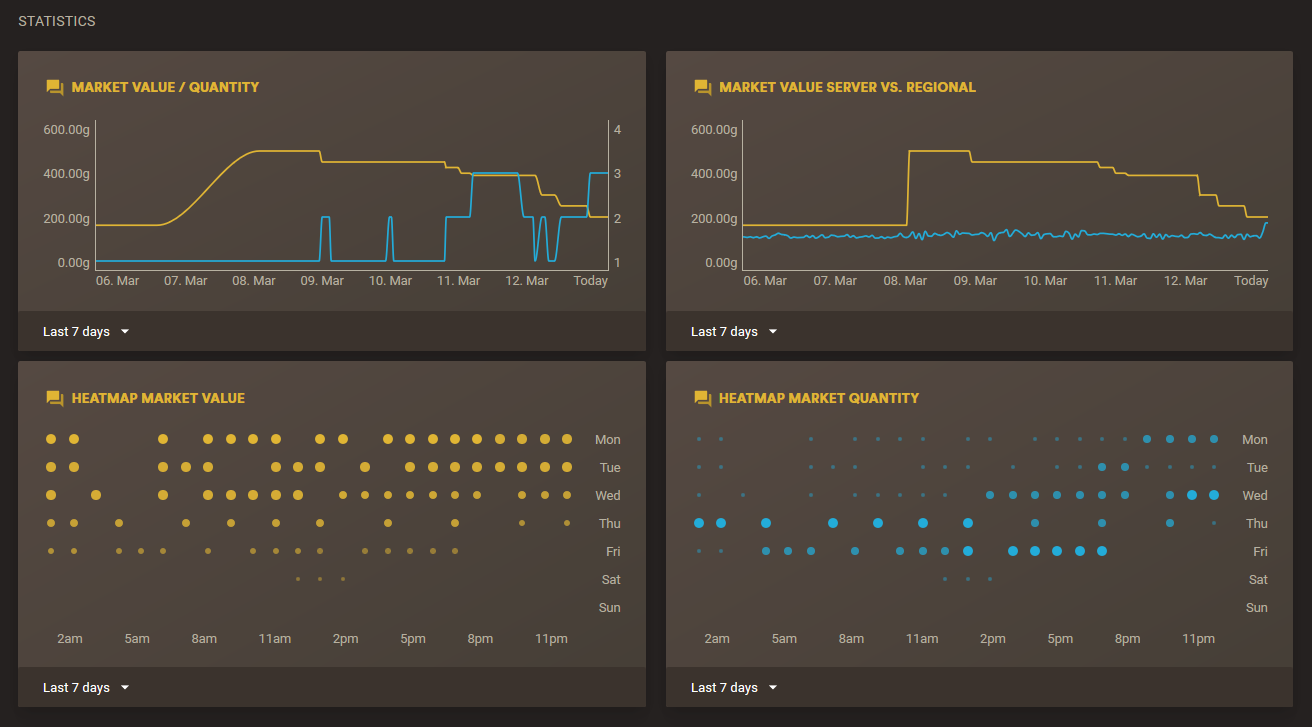Viewport: 1312px width, 727px height.
Task: Click the Today label in Market Value / Quantity chart
Action: 590,281
